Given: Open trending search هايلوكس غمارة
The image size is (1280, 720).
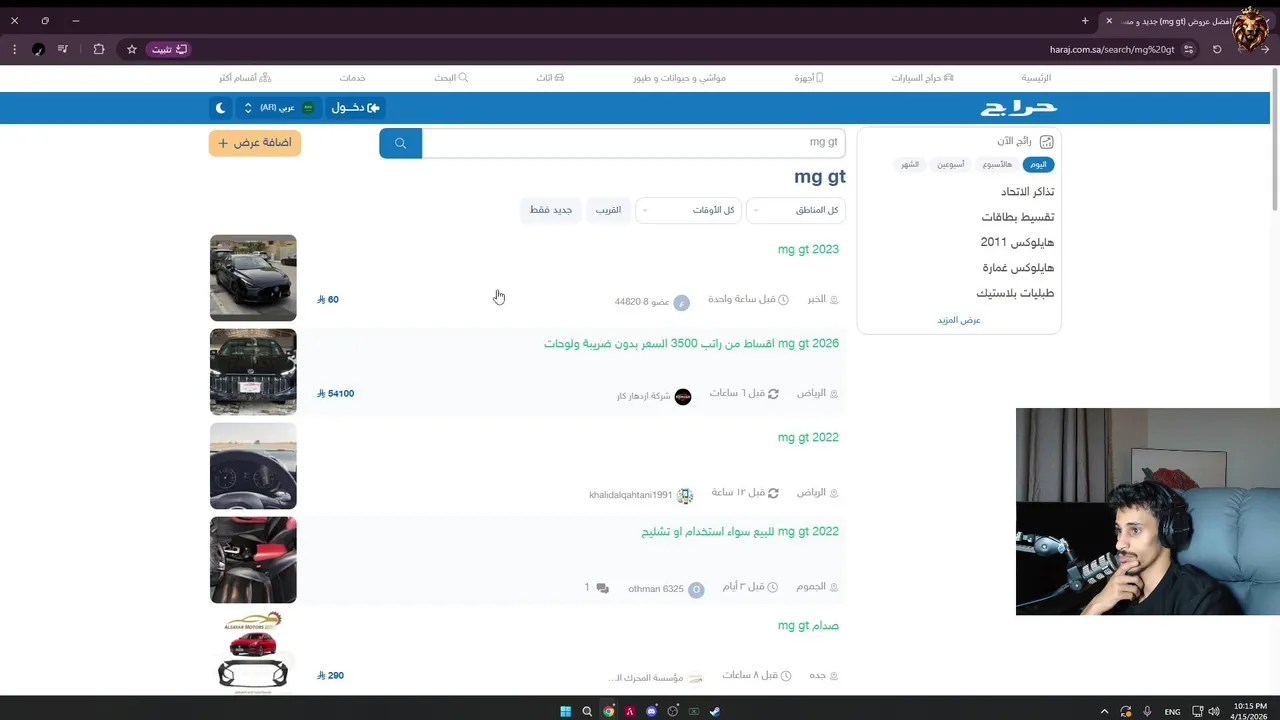Looking at the screenshot, I should [x=1018, y=268].
